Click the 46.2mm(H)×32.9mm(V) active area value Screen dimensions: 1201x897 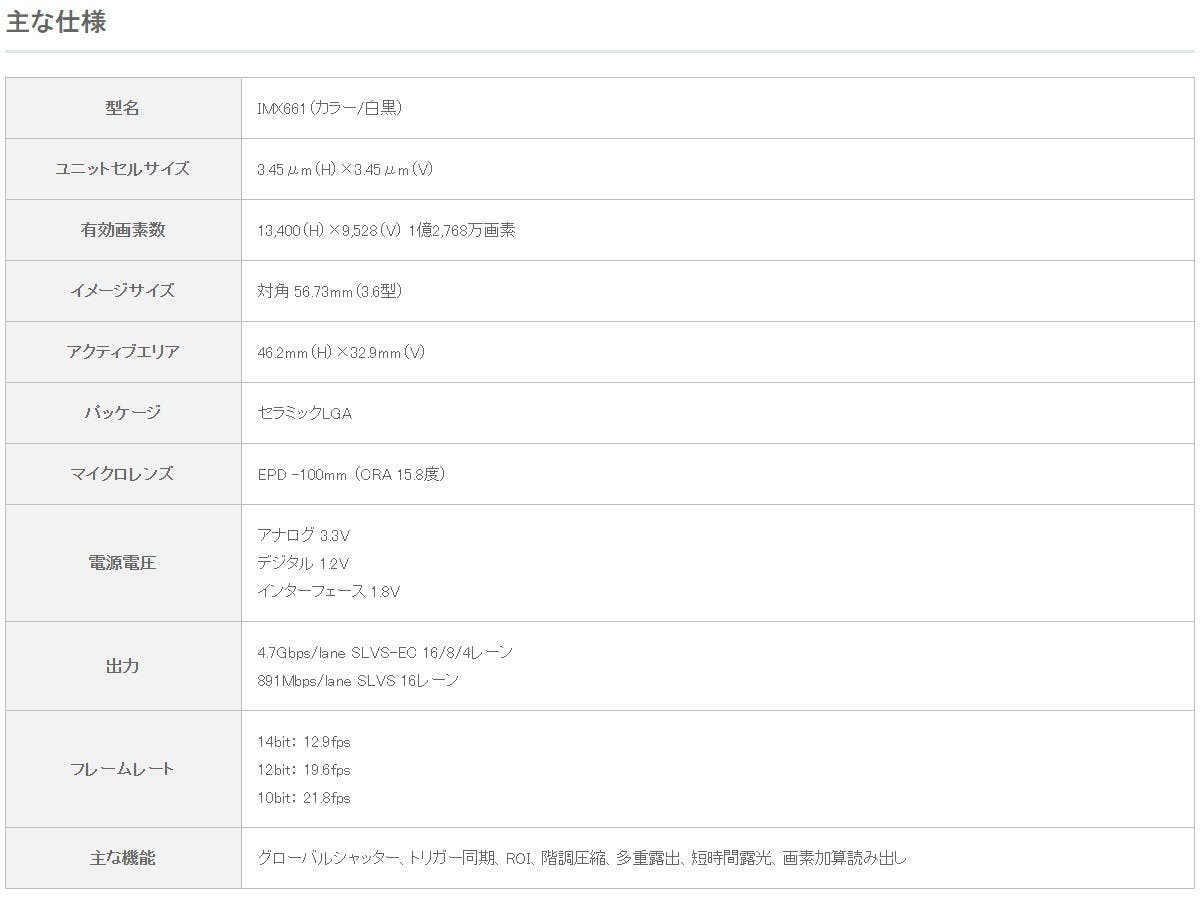tap(341, 352)
